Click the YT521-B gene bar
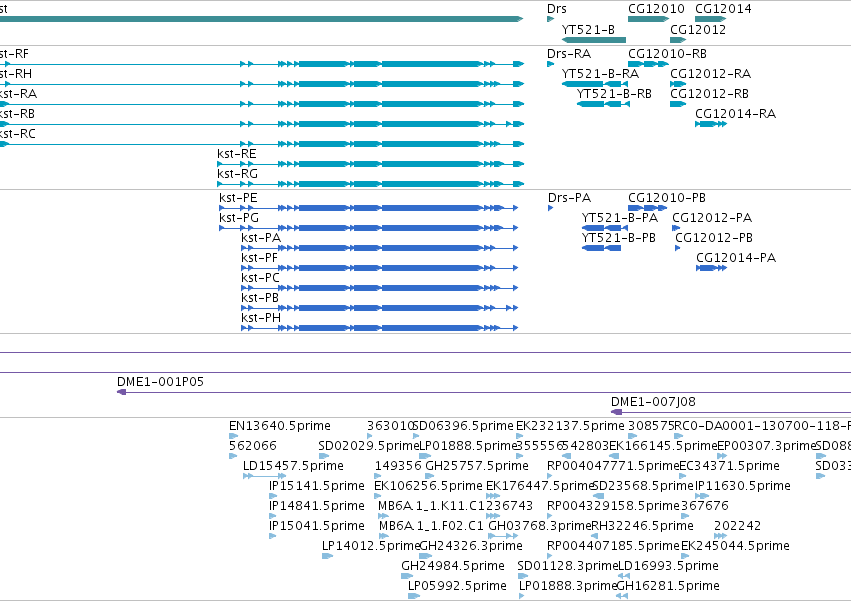This screenshot has width=851, height=601. (594, 40)
